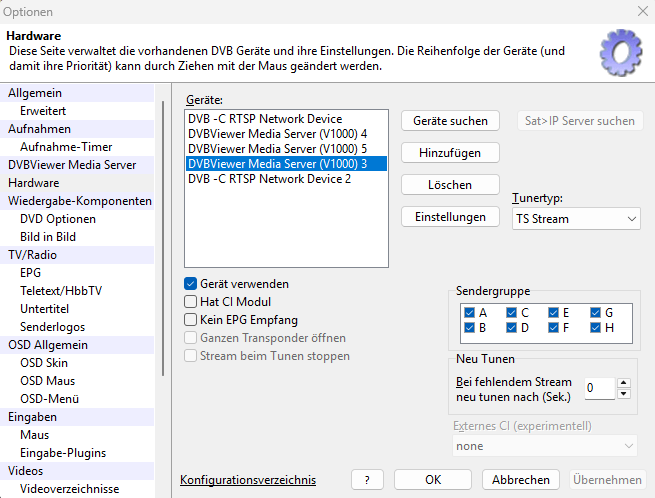Viewport: 655px width, 498px height.
Task: Open the 'TV/Radio' settings category
Action: [x=33, y=255]
